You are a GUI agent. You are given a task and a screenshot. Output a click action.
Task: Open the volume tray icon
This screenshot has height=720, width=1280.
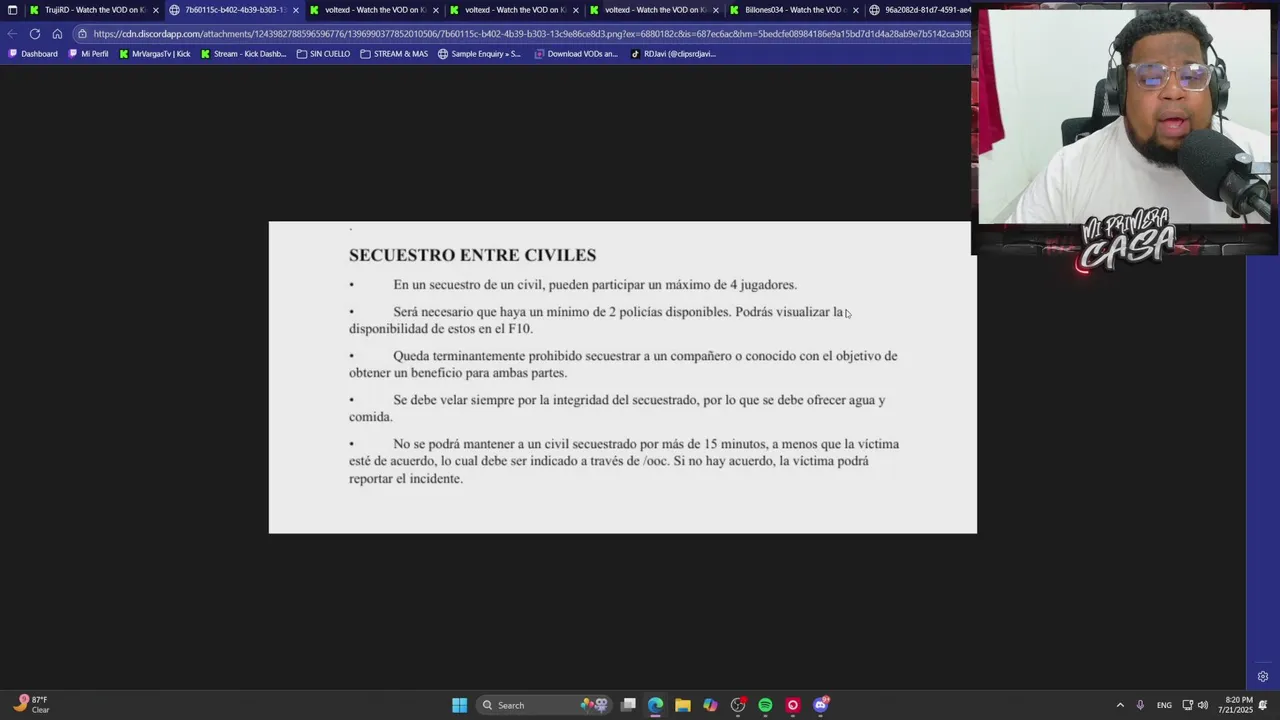(1203, 705)
